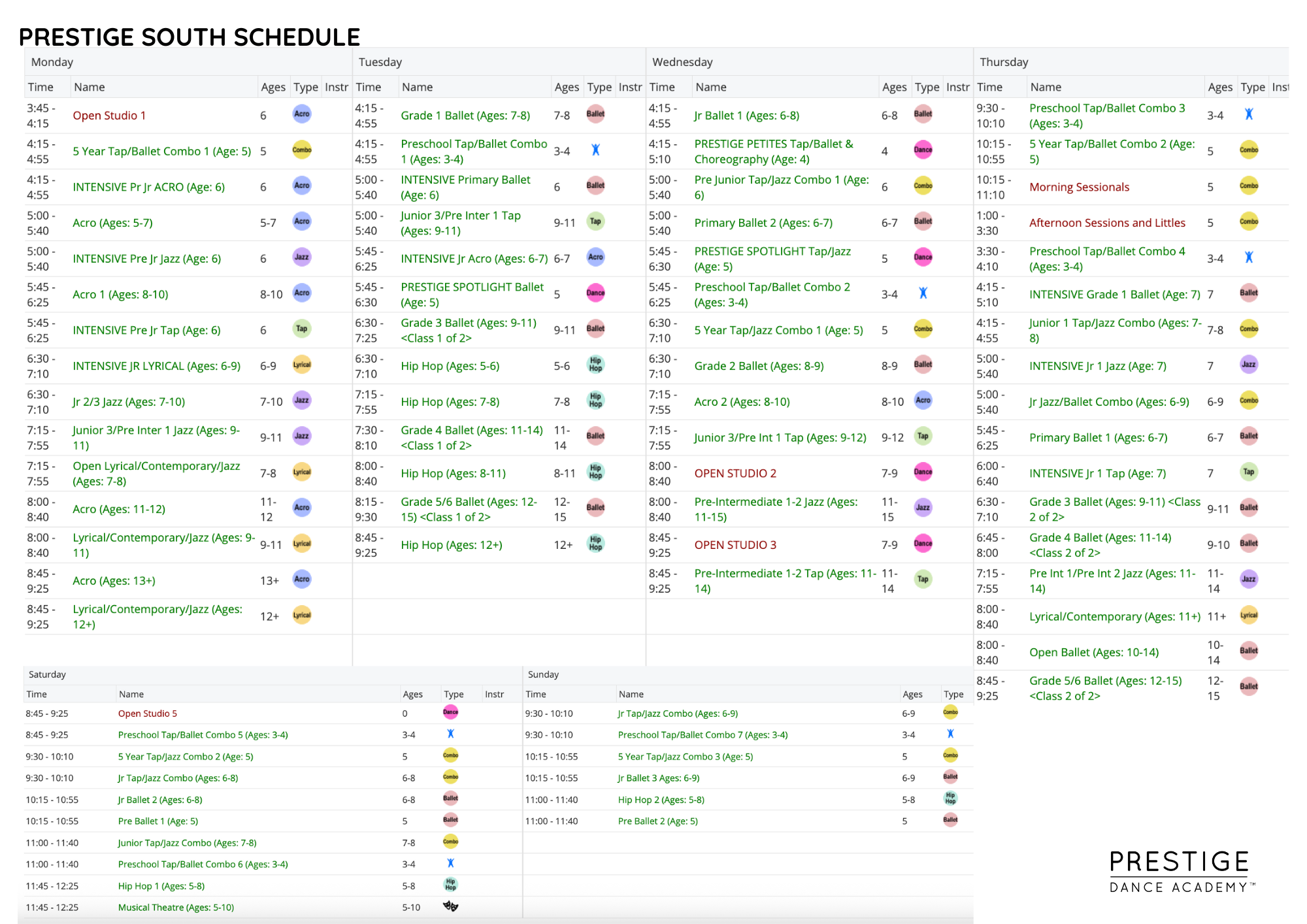1307x924 pixels.
Task: Open Grade 5/6 Ballet Class 2 of 2 link
Action: coord(1106,688)
